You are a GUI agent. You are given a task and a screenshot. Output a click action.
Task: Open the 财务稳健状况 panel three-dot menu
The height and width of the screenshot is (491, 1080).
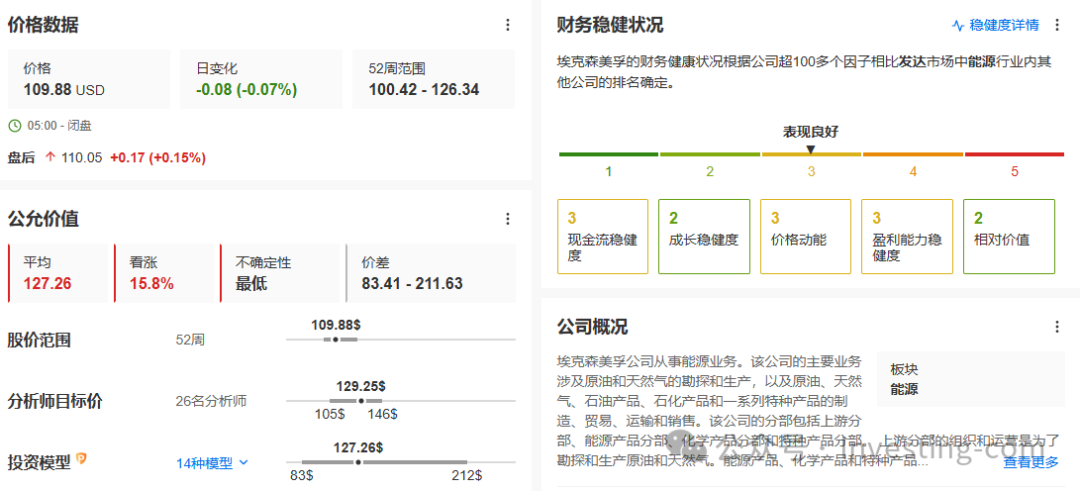1057,25
